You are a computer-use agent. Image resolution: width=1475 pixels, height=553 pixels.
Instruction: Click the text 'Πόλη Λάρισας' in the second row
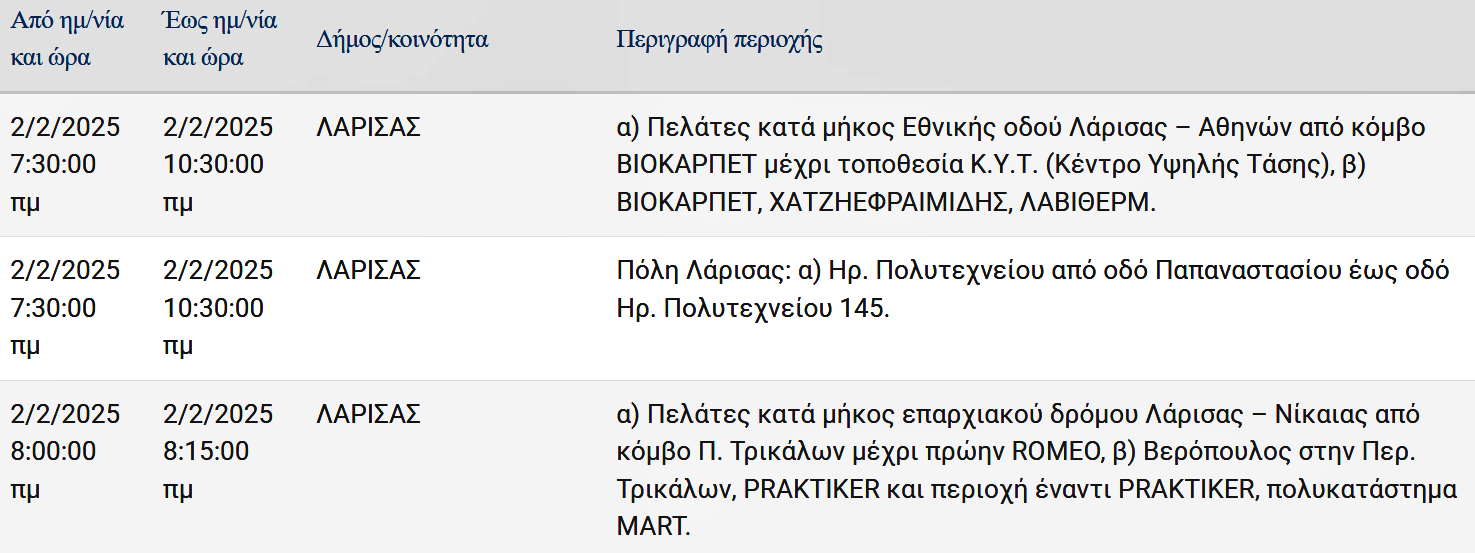pos(689,270)
